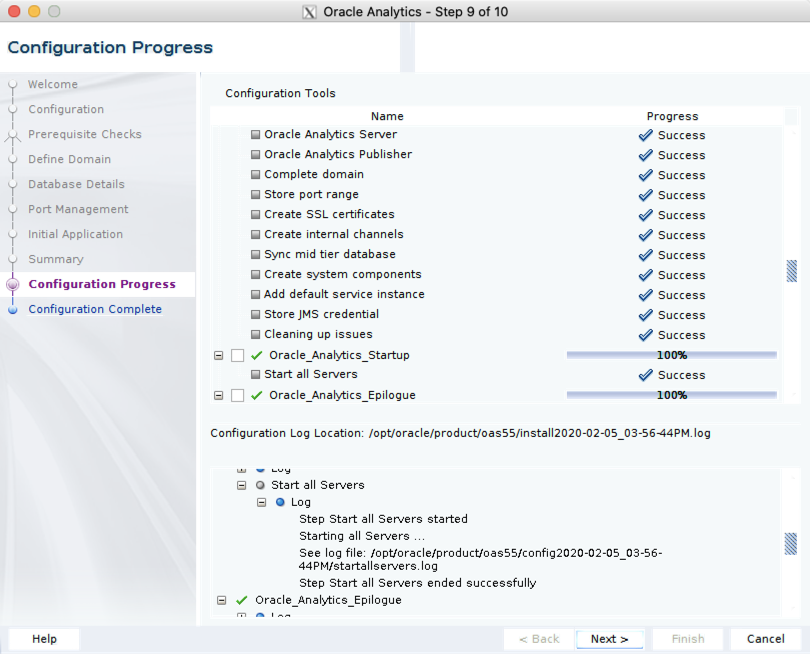Collapse the Log node under Start all Servers

[x=262, y=502]
